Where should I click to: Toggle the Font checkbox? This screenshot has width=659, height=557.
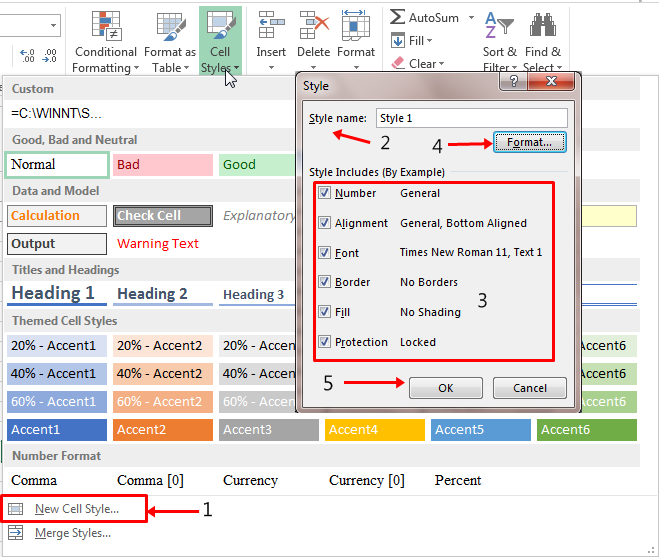click(324, 252)
